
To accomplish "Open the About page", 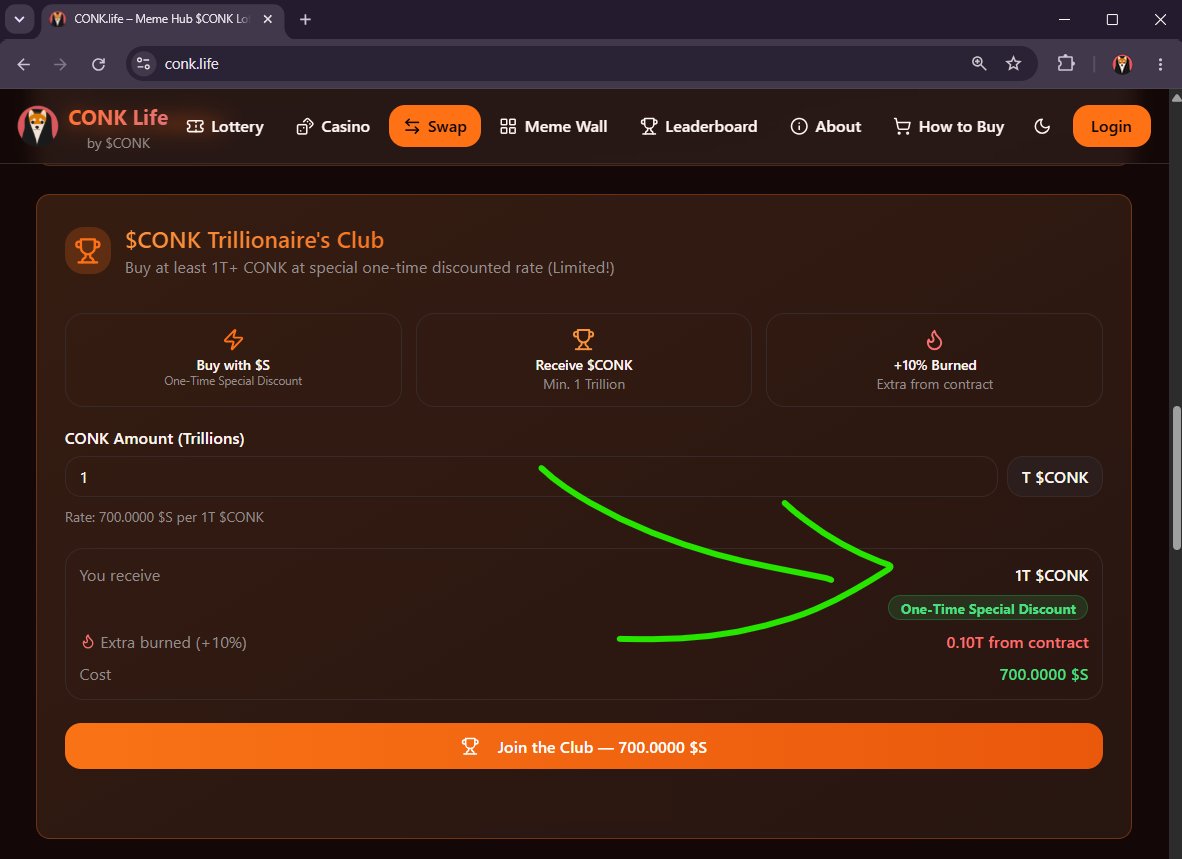I will [x=825, y=127].
